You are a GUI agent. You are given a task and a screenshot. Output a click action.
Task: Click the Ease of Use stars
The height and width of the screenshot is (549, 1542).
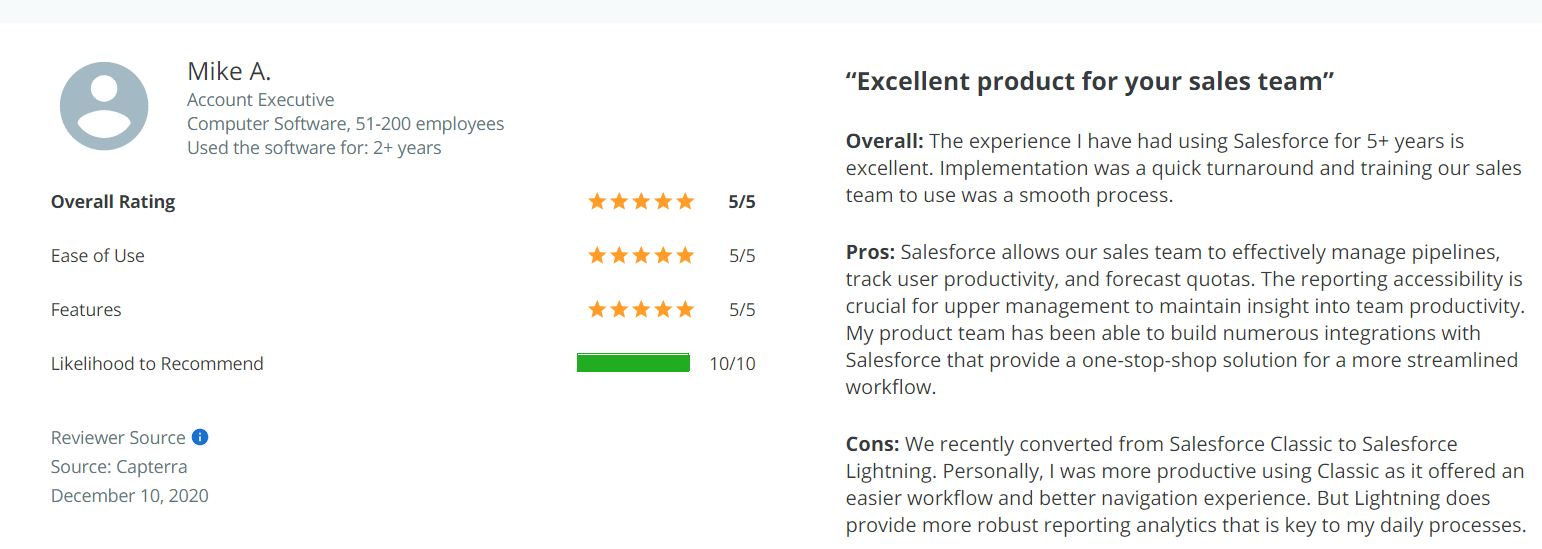[x=641, y=256]
